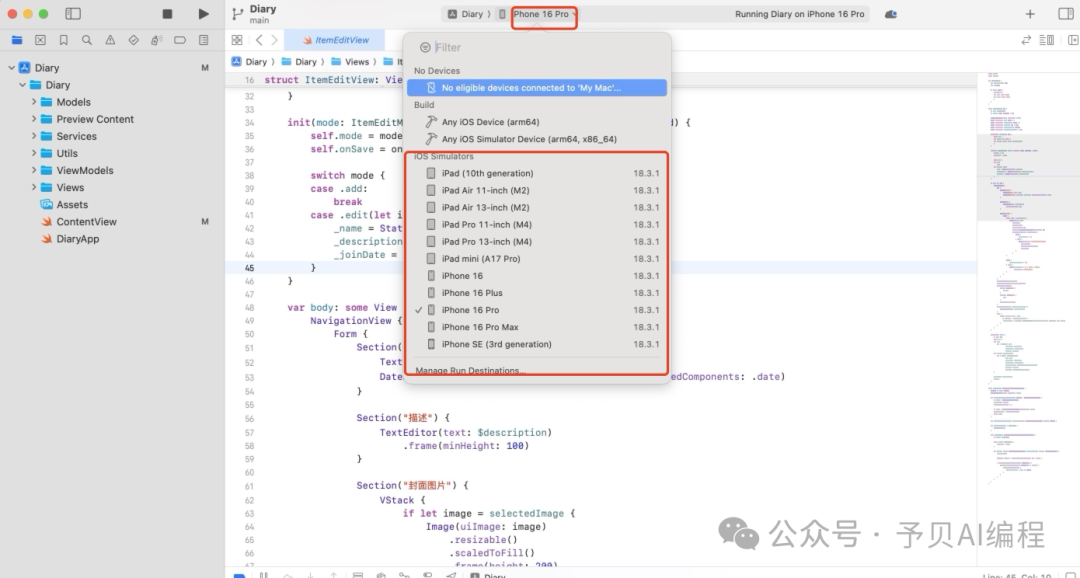Screen dimensions: 1080x578
Task: Select iPhone 16 Plus simulator
Action: tap(537, 293)
